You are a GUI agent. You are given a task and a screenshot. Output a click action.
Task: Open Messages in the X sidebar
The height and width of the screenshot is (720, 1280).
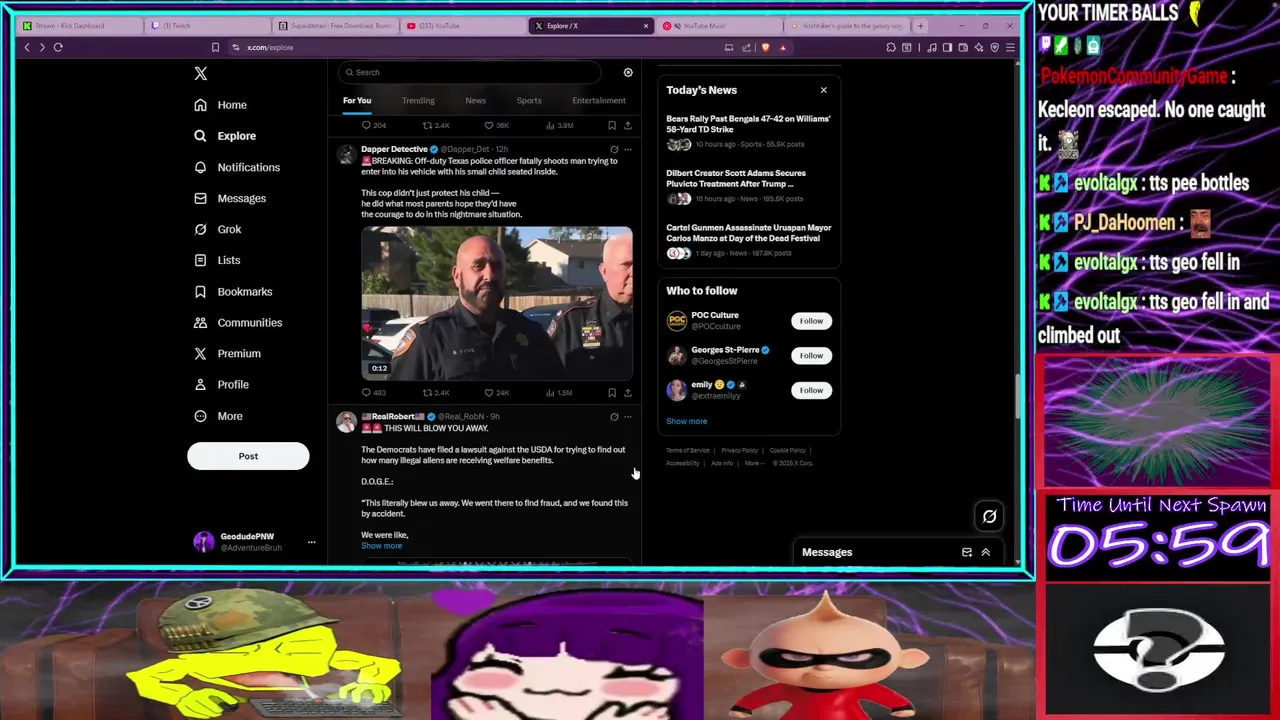pos(230,198)
